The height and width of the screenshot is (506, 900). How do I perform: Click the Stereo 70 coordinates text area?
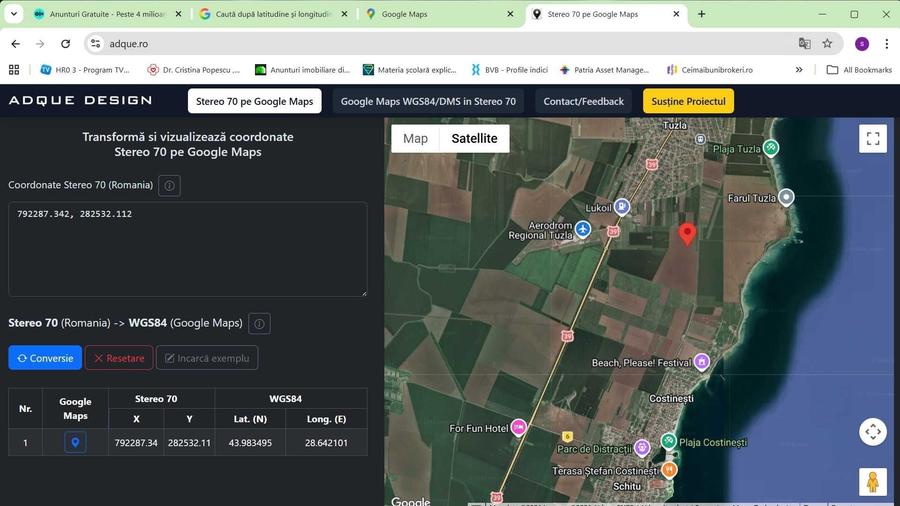tap(188, 249)
